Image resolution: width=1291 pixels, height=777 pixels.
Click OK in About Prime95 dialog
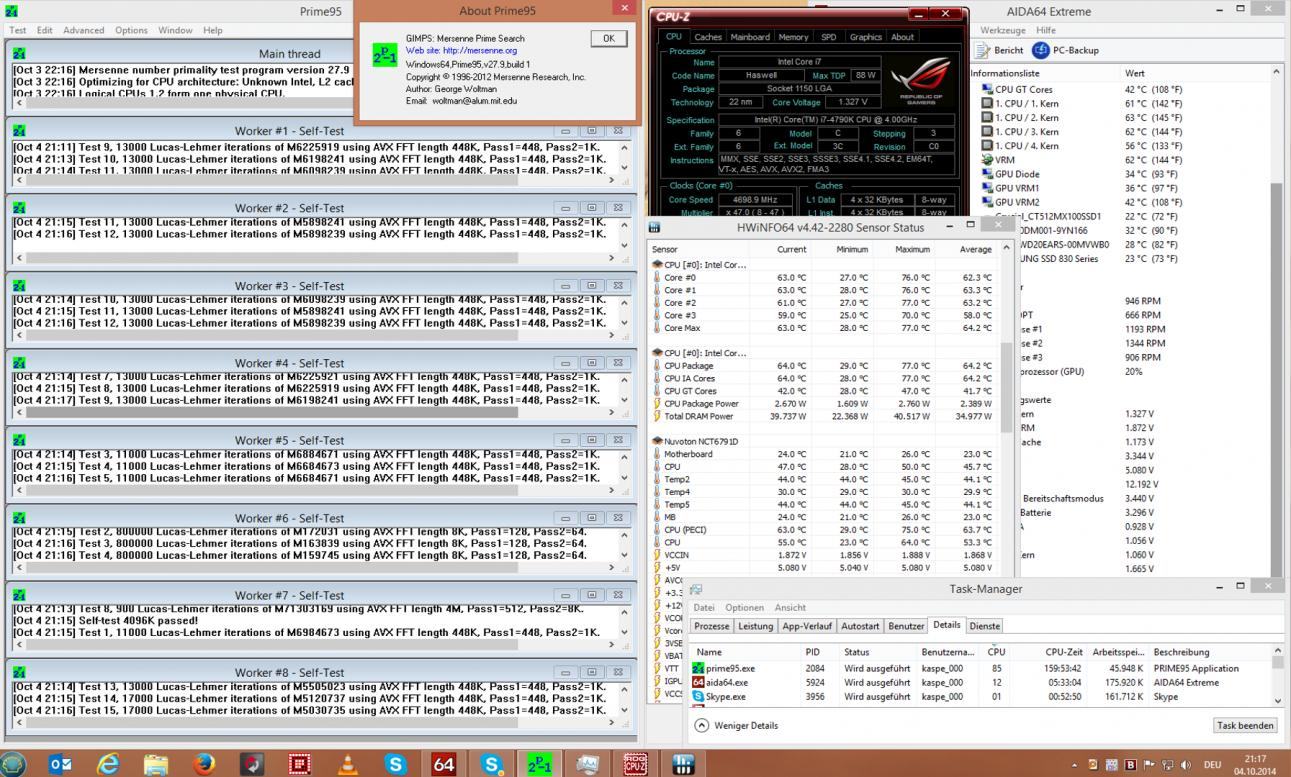(x=609, y=38)
